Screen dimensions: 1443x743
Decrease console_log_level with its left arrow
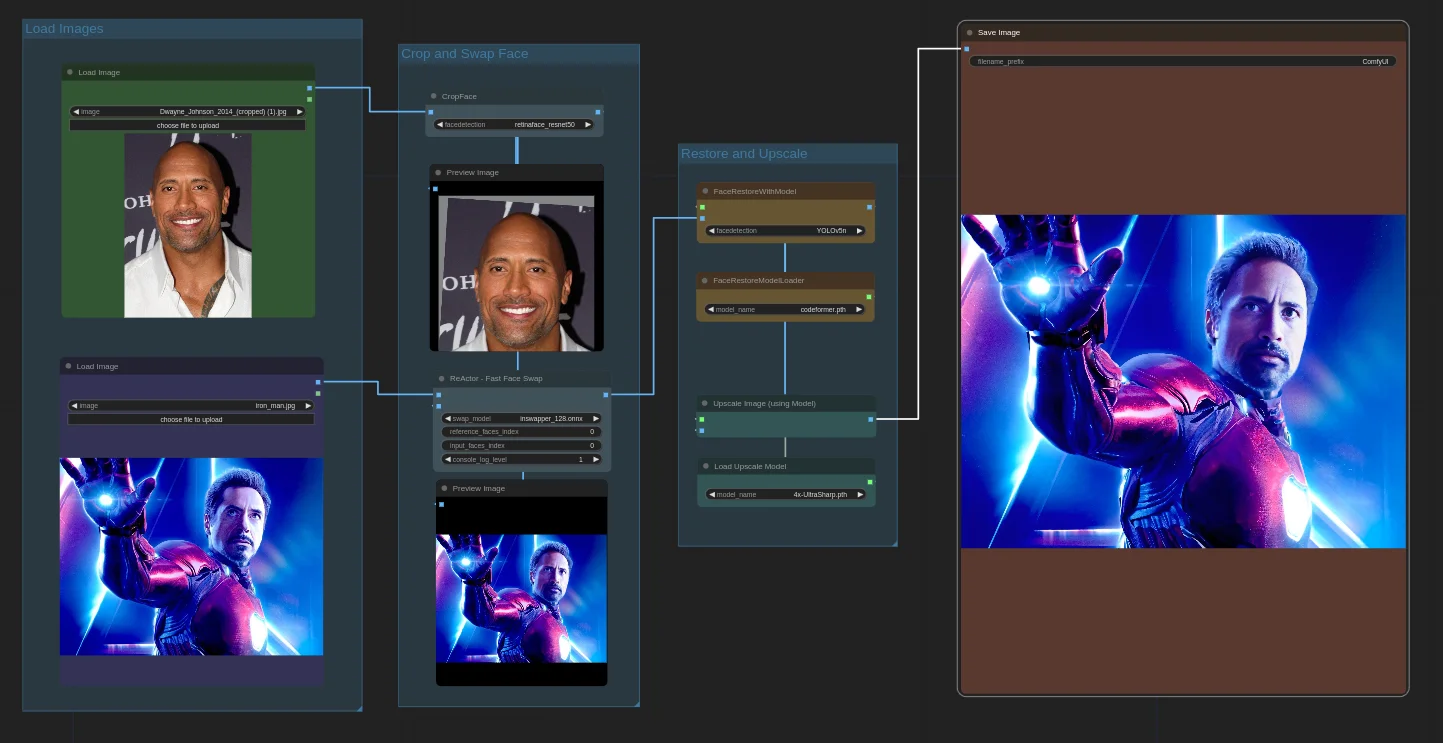coord(448,459)
